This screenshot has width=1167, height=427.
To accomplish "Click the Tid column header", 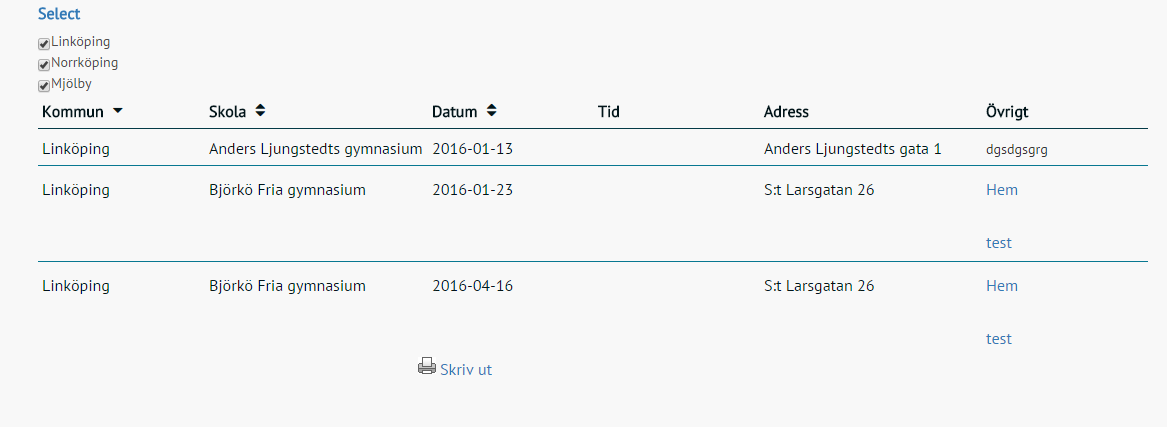I will [x=609, y=112].
